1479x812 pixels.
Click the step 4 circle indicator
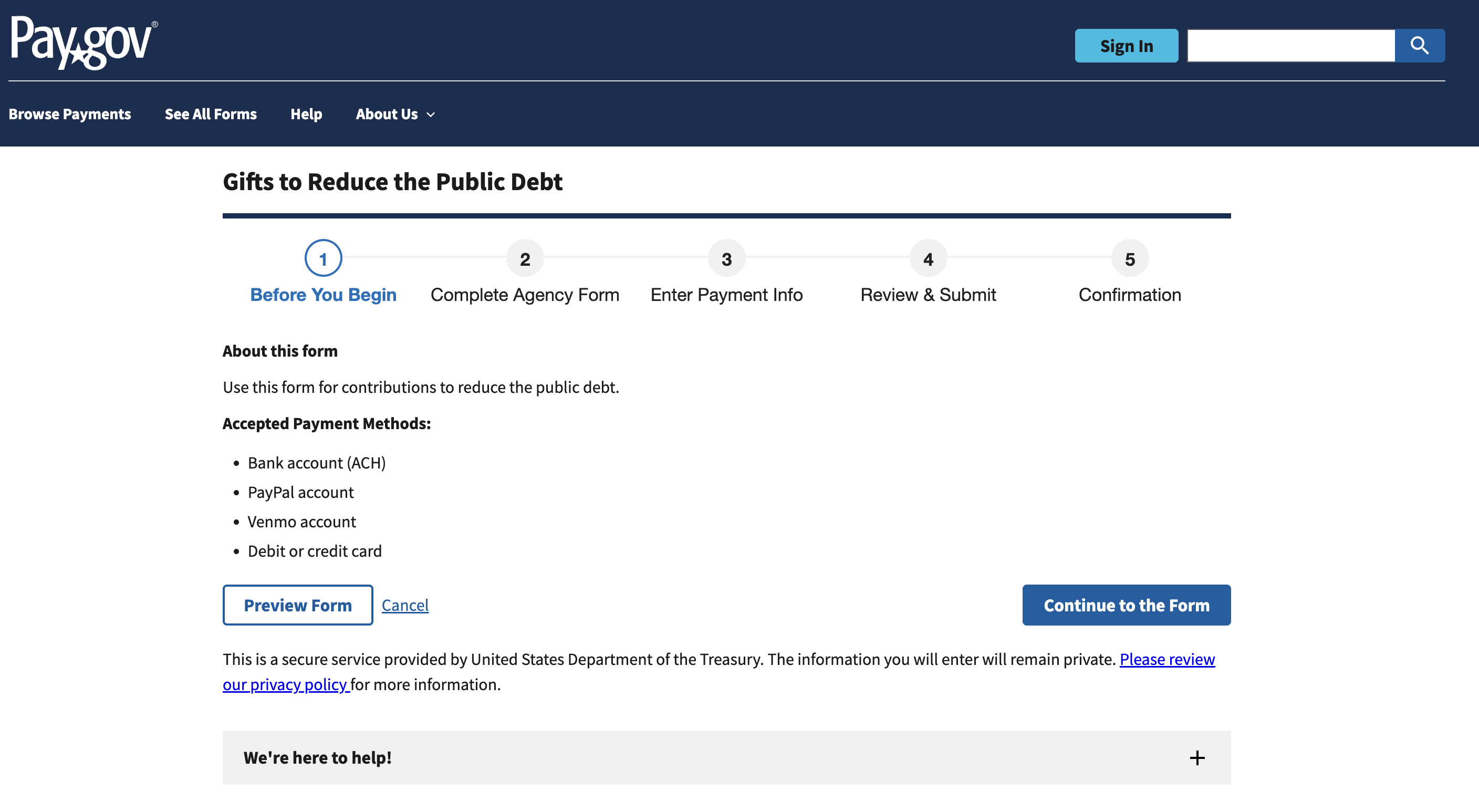coord(928,259)
